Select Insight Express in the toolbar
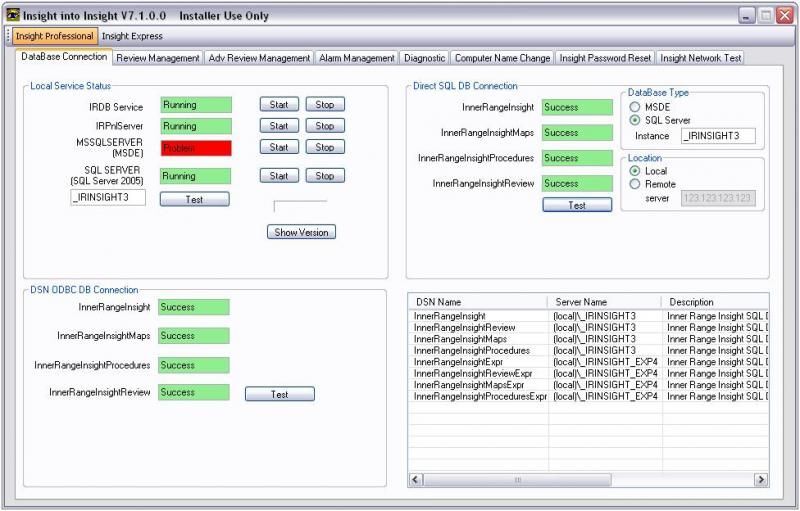 132,36
